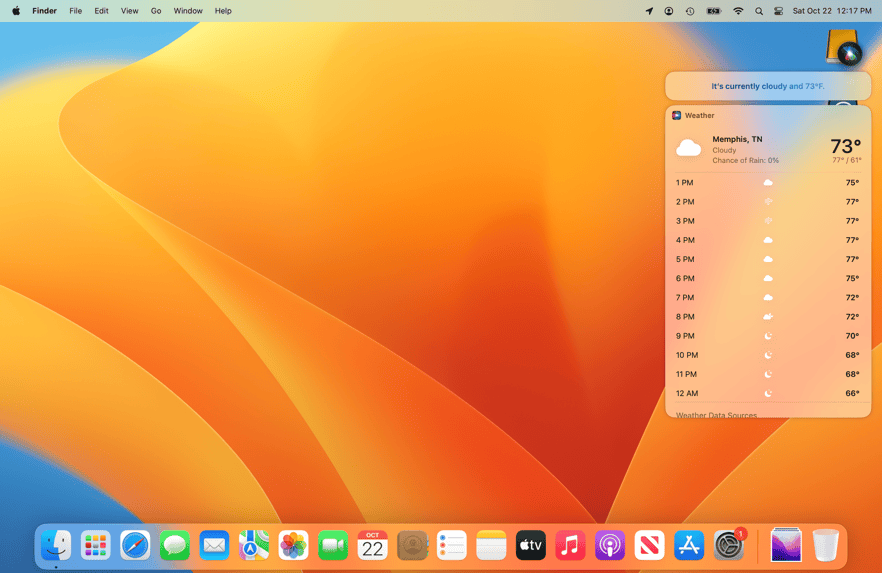
Task: Open Spotlight search
Action: click(759, 11)
